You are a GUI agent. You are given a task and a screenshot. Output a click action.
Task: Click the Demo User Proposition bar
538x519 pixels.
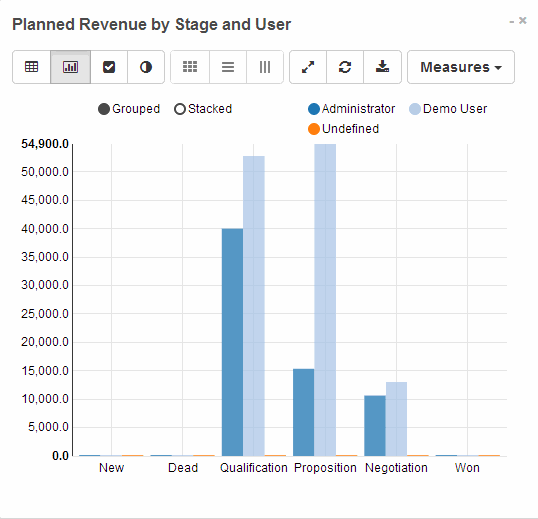325,300
